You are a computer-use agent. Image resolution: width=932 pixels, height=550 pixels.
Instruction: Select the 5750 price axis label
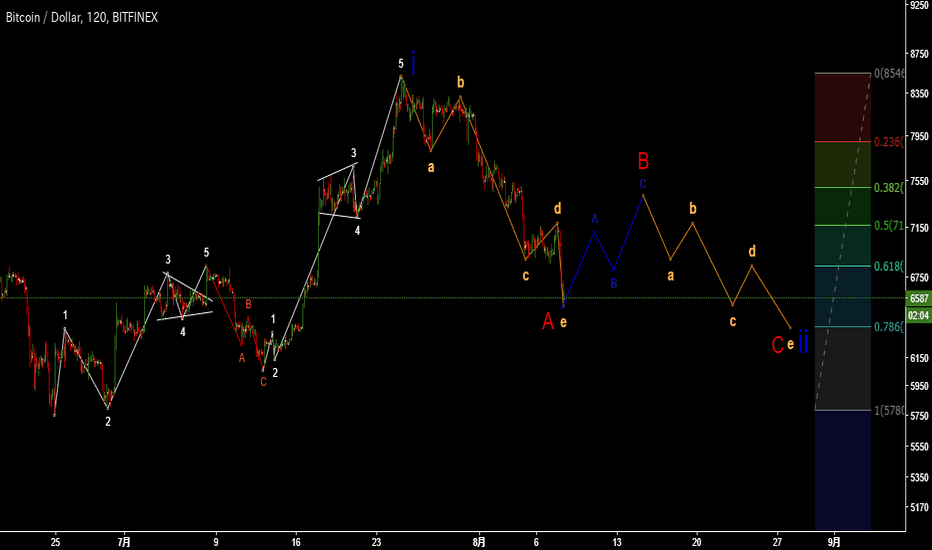click(919, 416)
